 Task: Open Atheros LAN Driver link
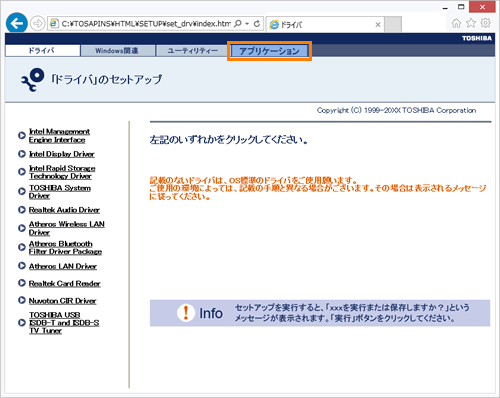coord(63,266)
